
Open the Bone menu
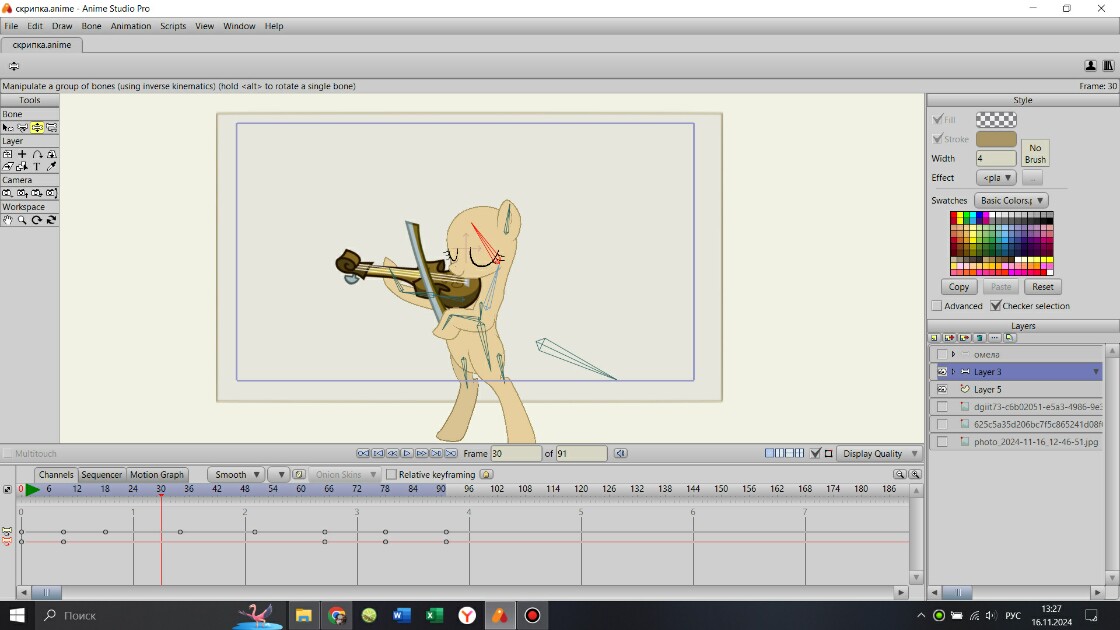click(91, 26)
